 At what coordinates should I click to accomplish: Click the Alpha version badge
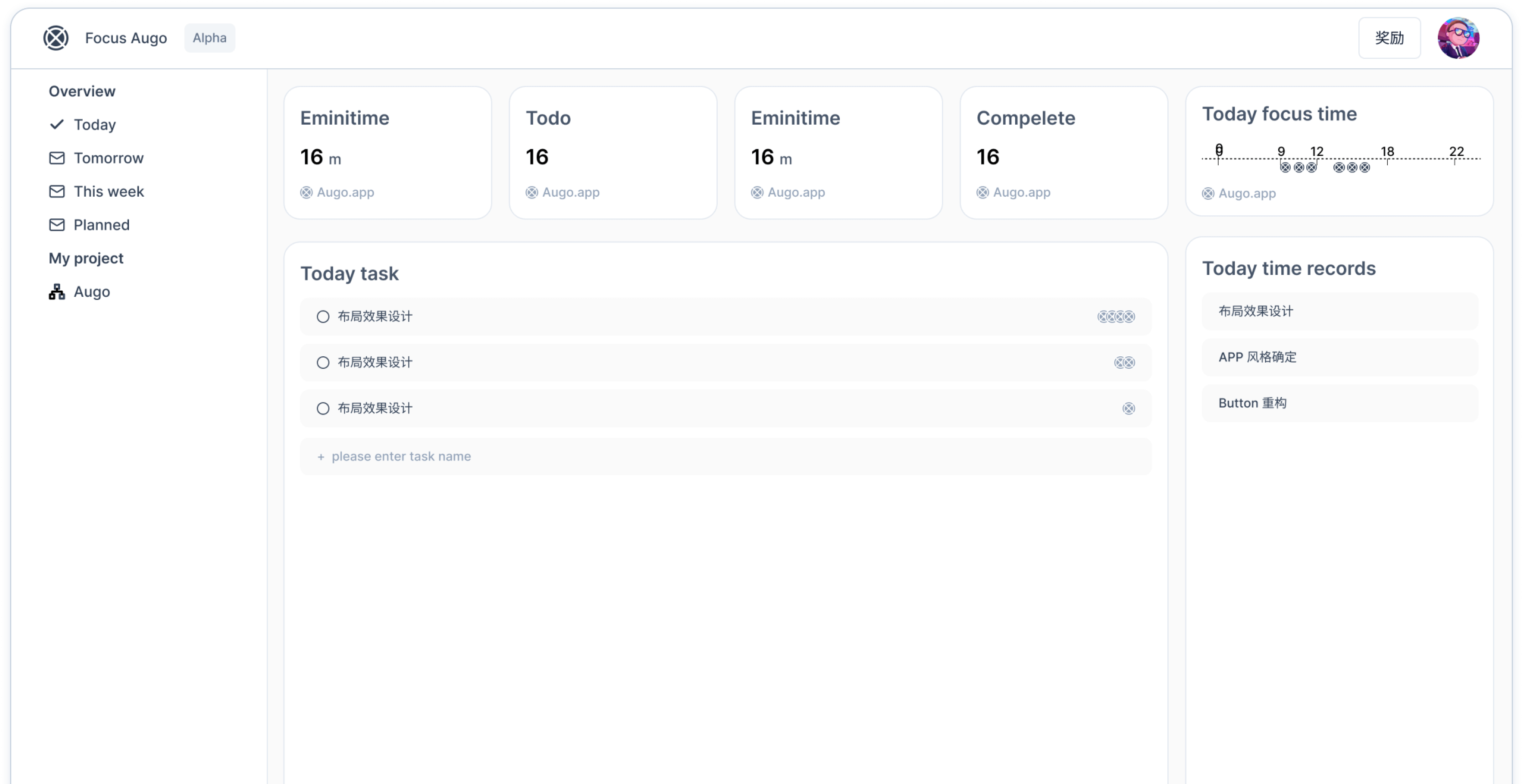pyautogui.click(x=209, y=38)
